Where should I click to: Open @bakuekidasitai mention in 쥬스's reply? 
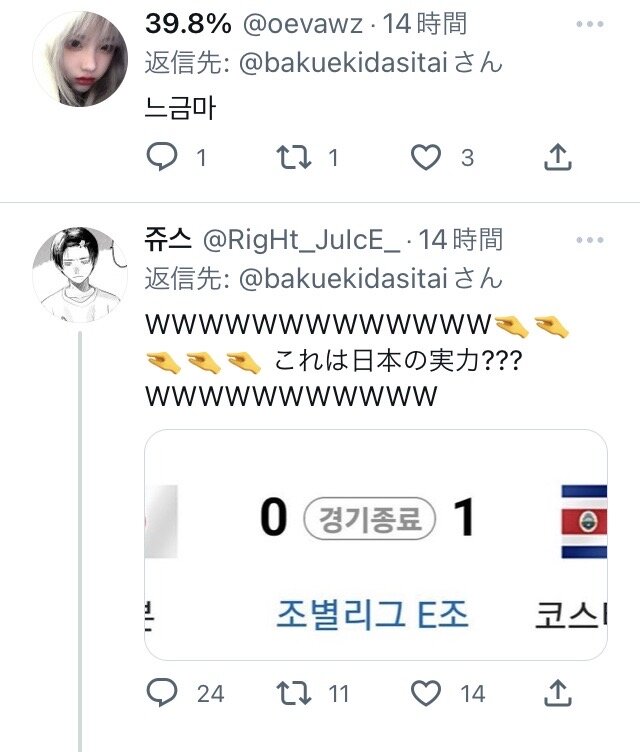344,279
